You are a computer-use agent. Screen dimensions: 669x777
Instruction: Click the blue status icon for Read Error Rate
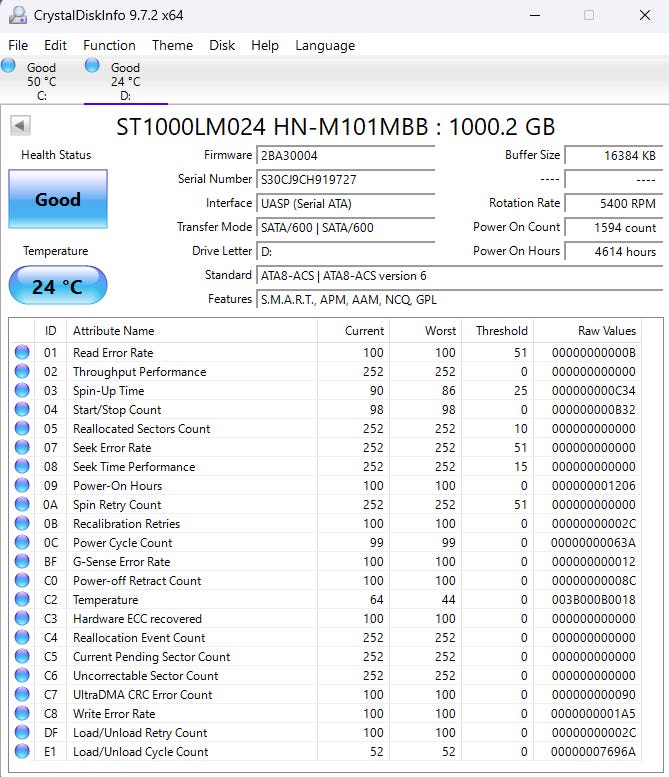22,352
